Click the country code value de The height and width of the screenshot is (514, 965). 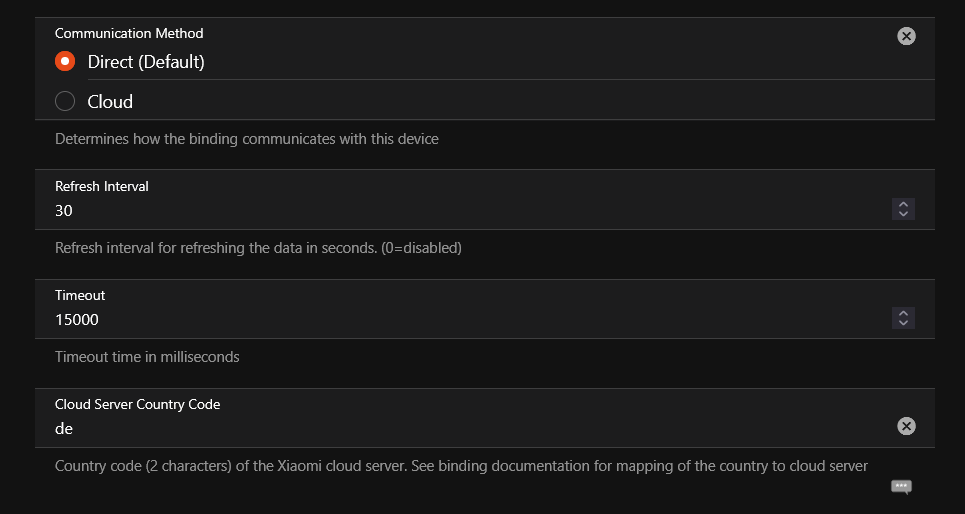click(x=64, y=428)
